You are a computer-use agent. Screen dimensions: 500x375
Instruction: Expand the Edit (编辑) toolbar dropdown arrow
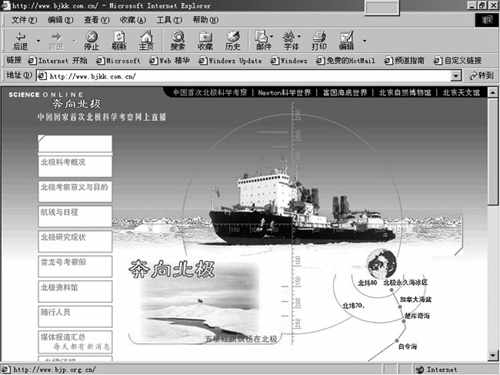pyautogui.click(x=364, y=41)
